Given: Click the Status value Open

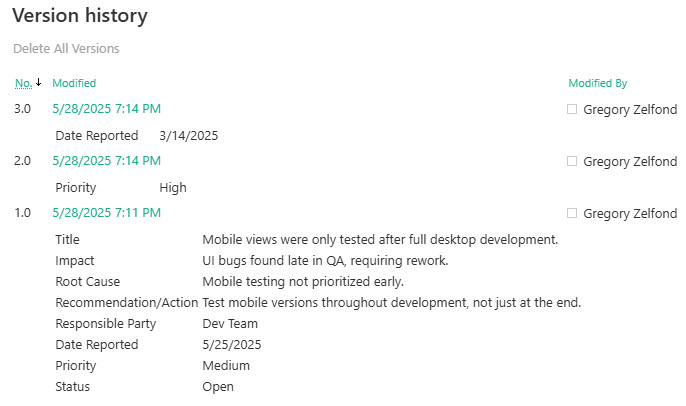Looking at the screenshot, I should click(x=218, y=387).
